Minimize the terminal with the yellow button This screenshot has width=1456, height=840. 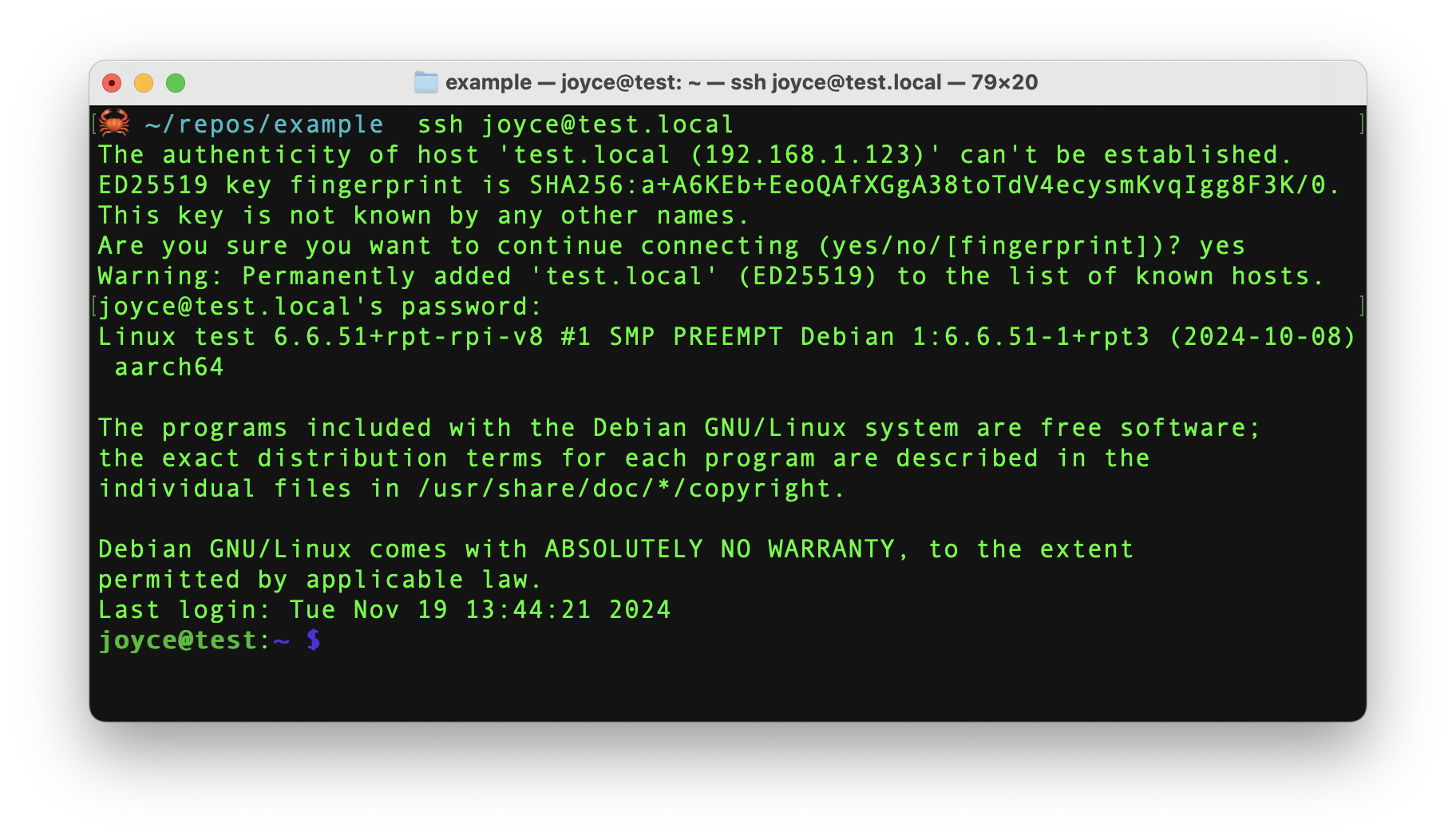pyautogui.click(x=144, y=83)
